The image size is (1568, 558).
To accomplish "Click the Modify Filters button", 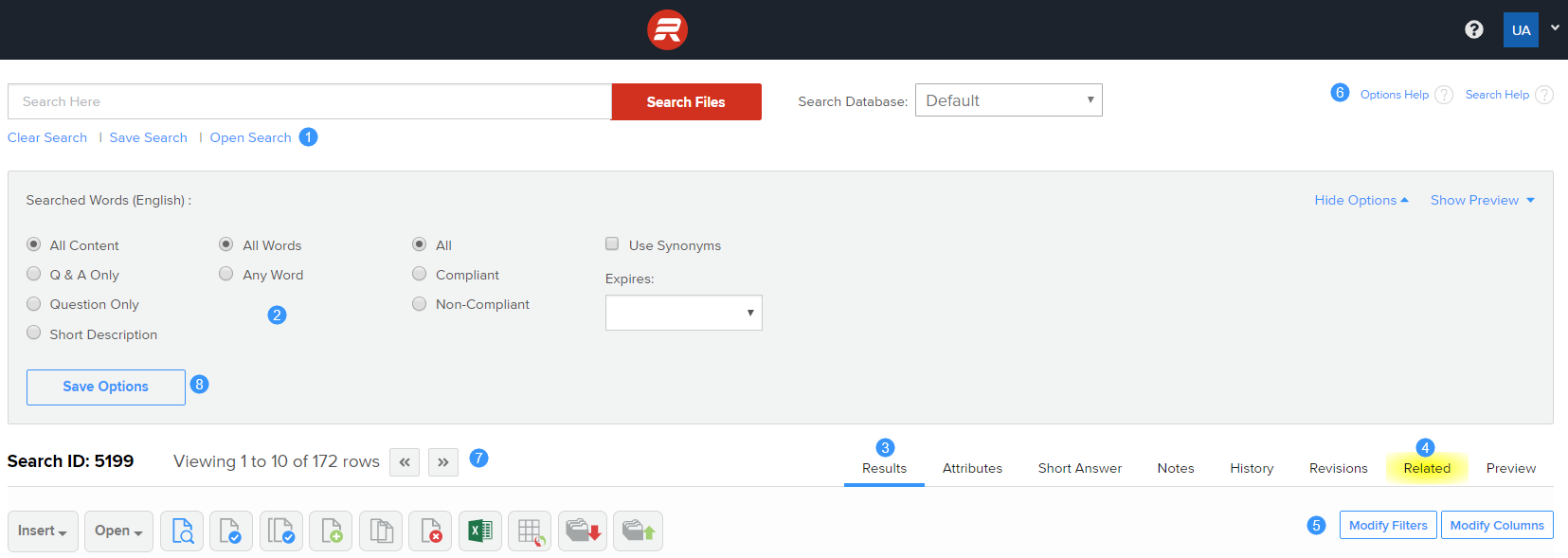I will (1388, 525).
